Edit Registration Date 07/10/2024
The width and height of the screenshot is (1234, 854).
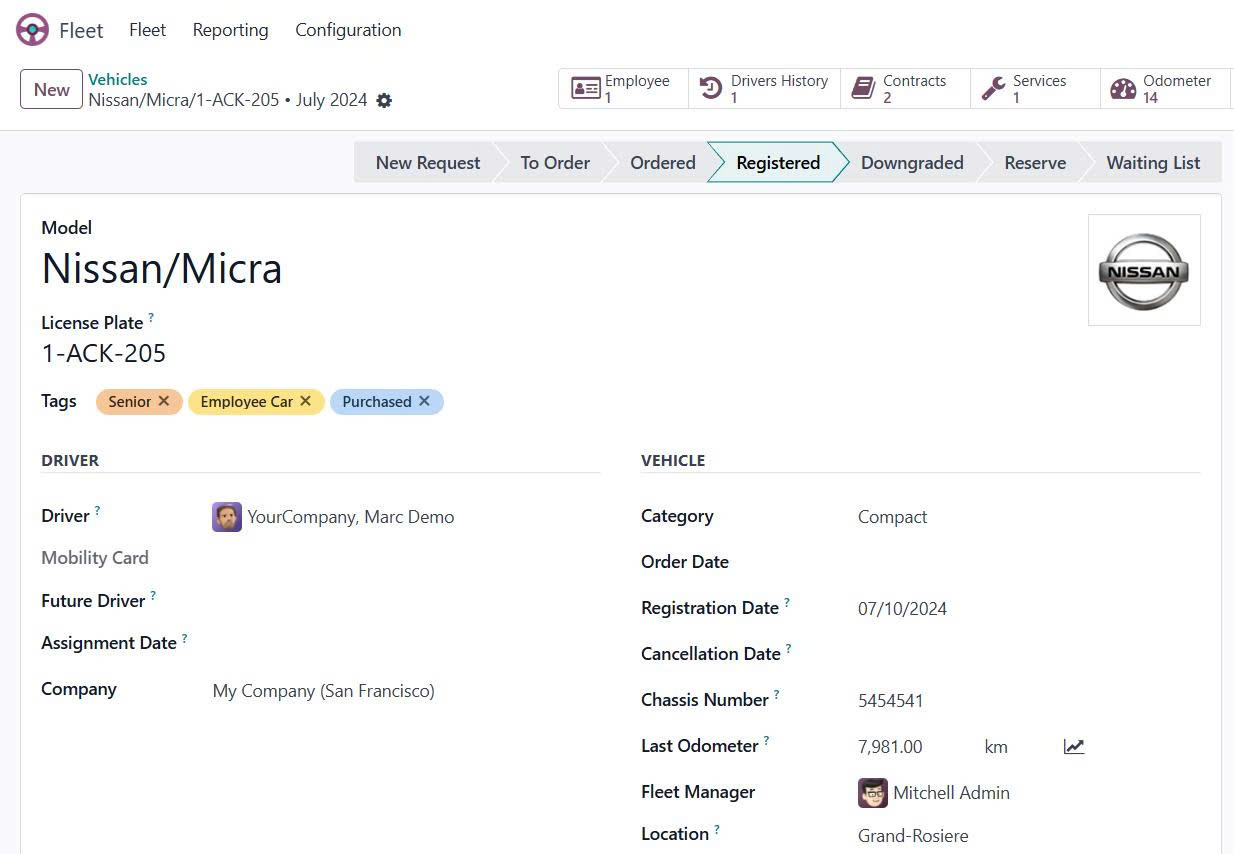click(1028, 609)
